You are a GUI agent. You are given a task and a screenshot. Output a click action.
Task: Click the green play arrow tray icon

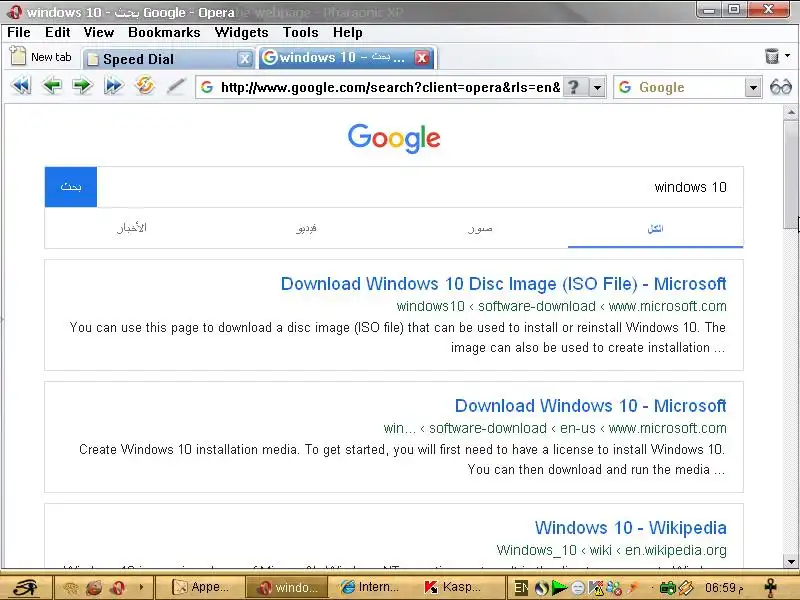tap(559, 588)
